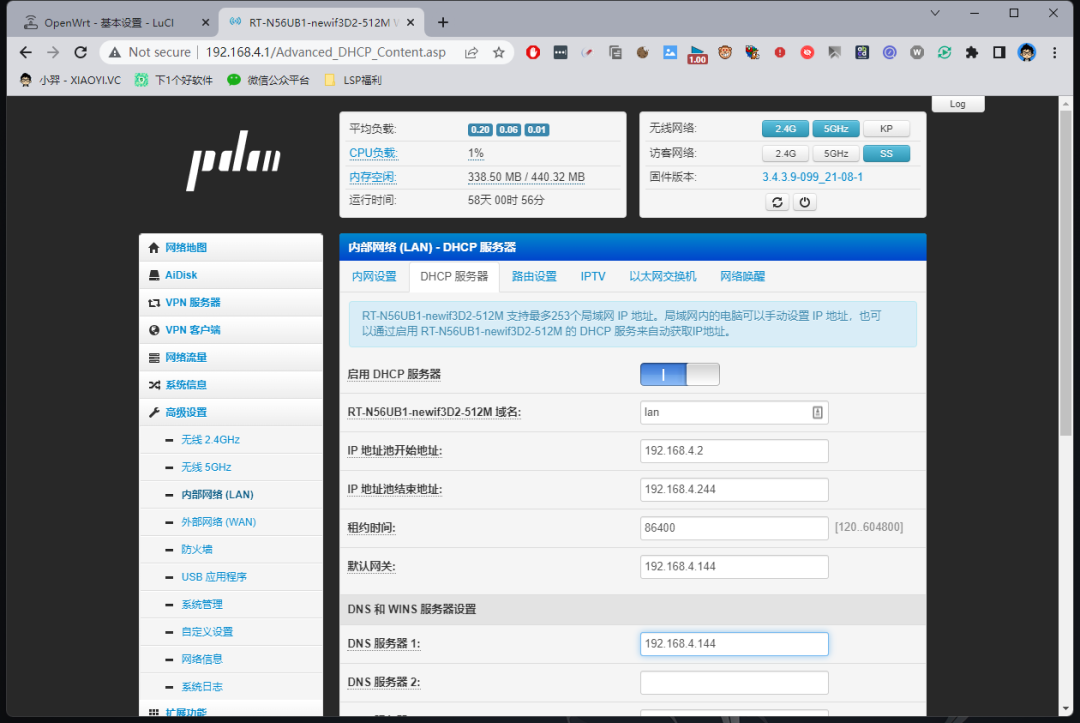Click IP pool start address field
This screenshot has height=723, width=1080.
734,451
